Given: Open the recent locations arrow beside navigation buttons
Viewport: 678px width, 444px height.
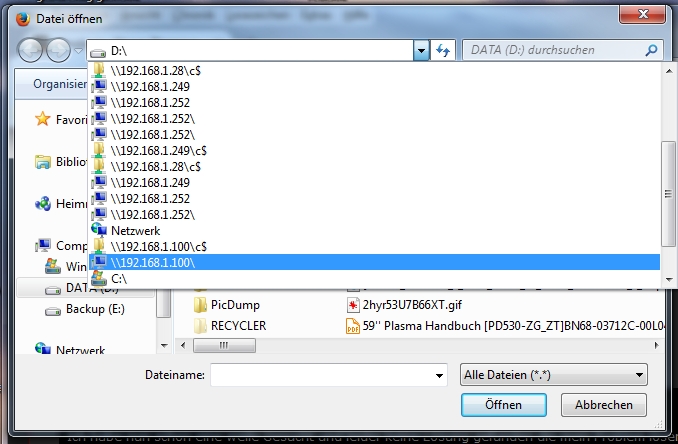Looking at the screenshot, I should click(78, 51).
